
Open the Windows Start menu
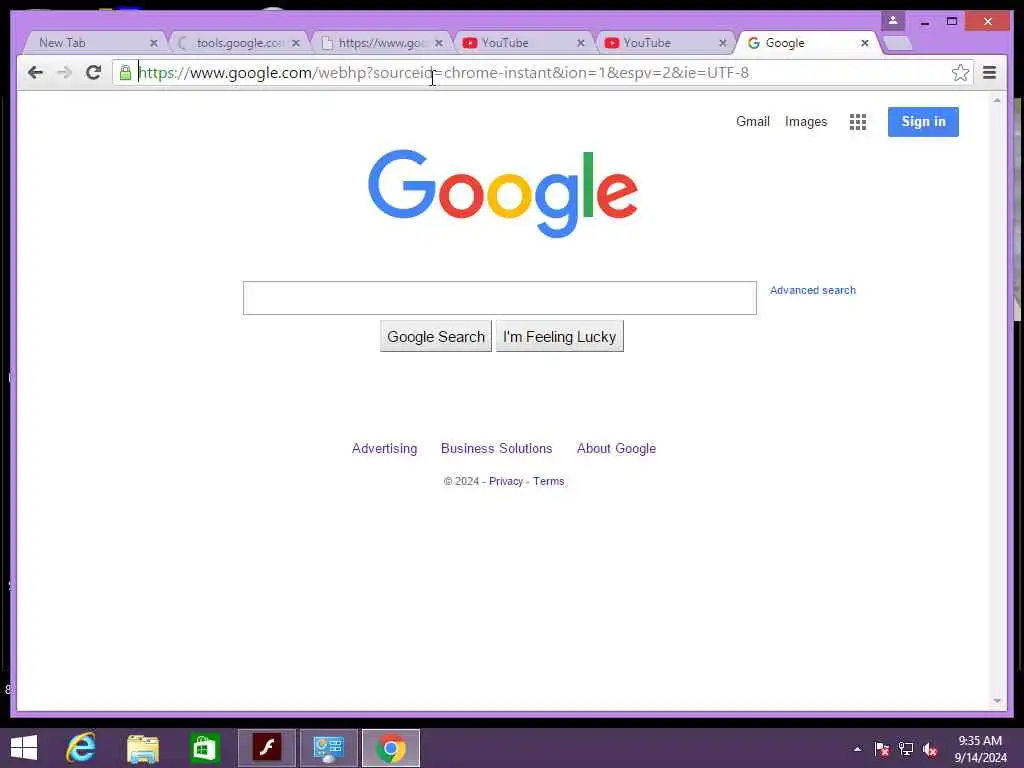(24, 748)
